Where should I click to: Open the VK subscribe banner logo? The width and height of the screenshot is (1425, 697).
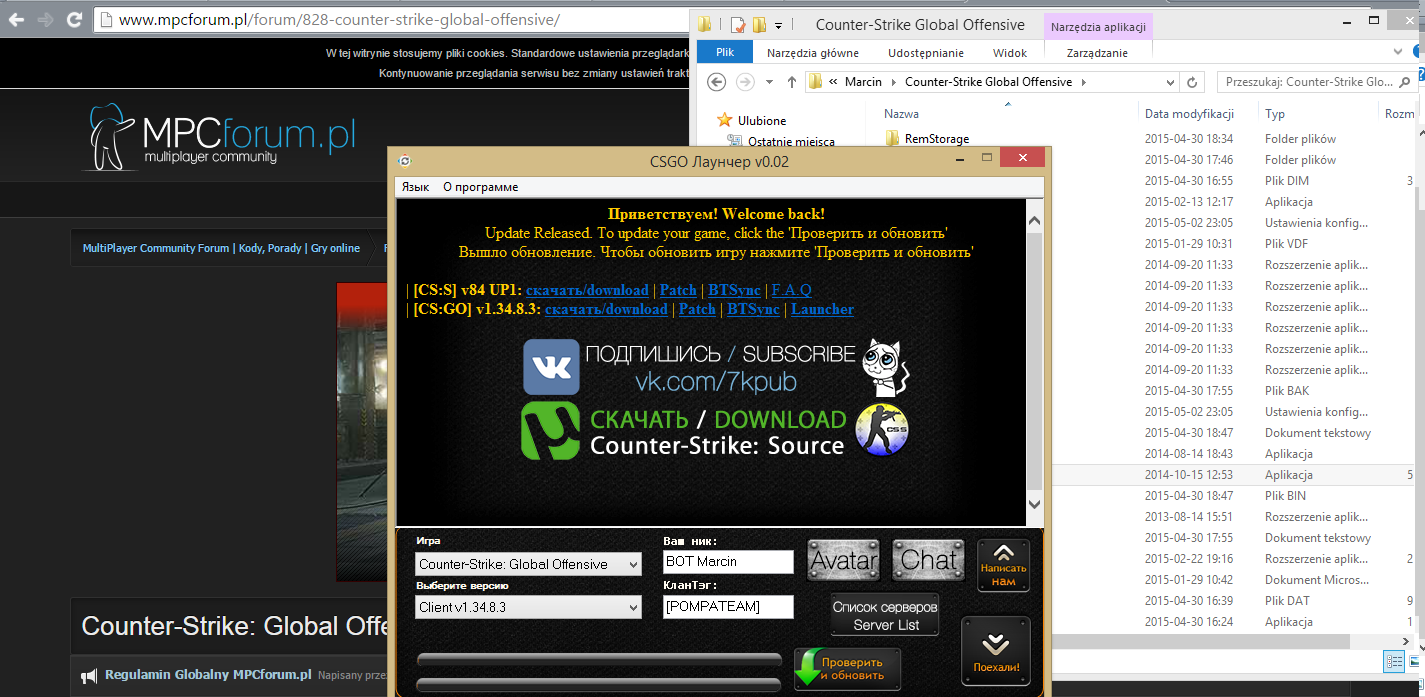tap(551, 367)
